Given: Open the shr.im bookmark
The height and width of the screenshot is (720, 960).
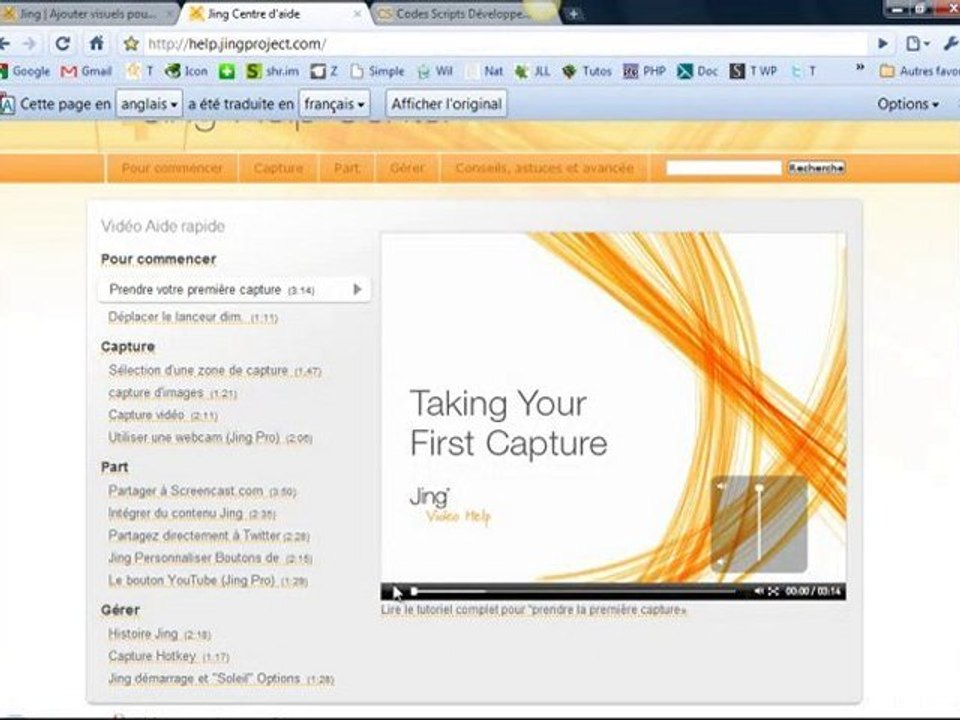Looking at the screenshot, I should 272,71.
